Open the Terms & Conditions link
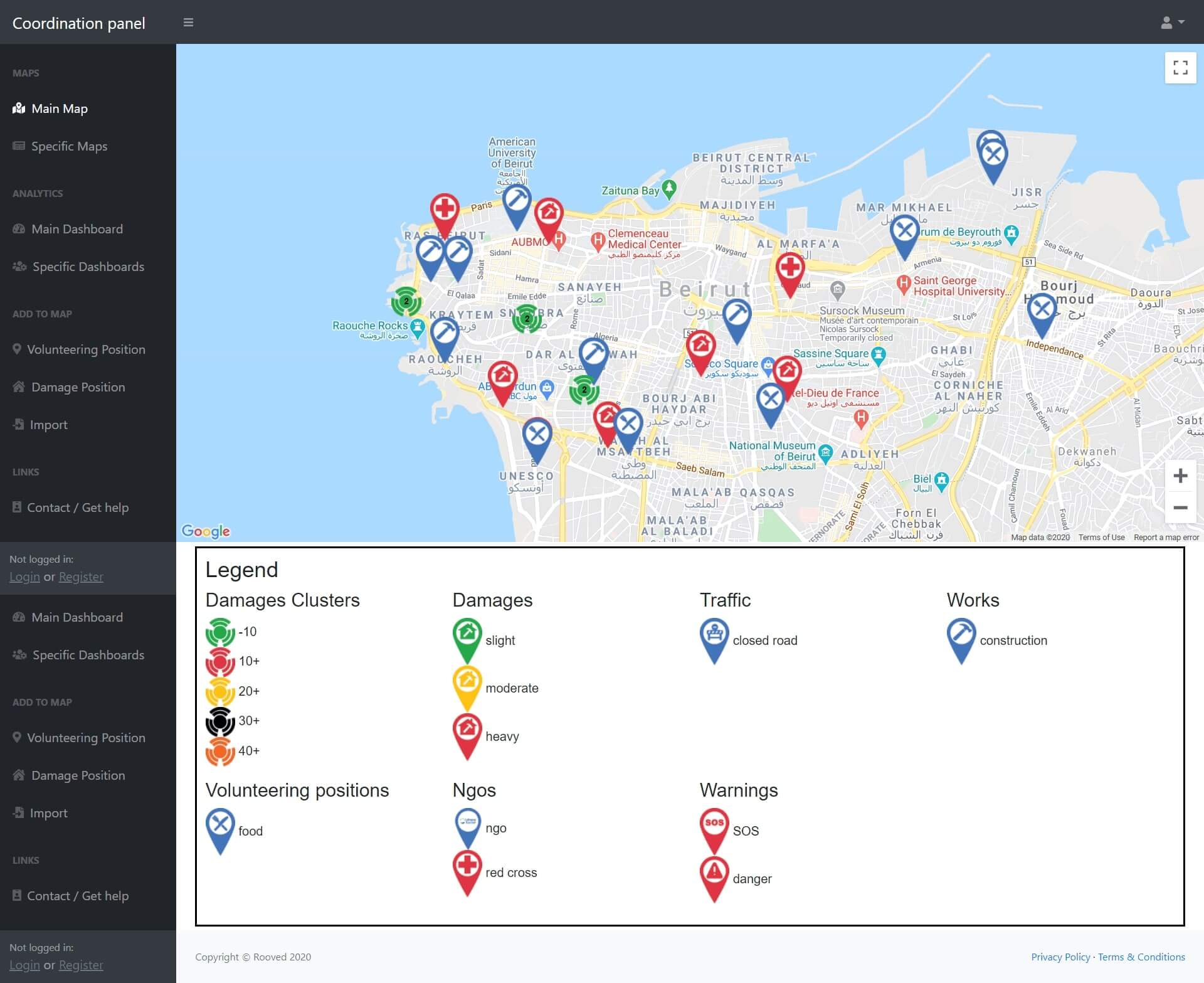 [x=1141, y=957]
